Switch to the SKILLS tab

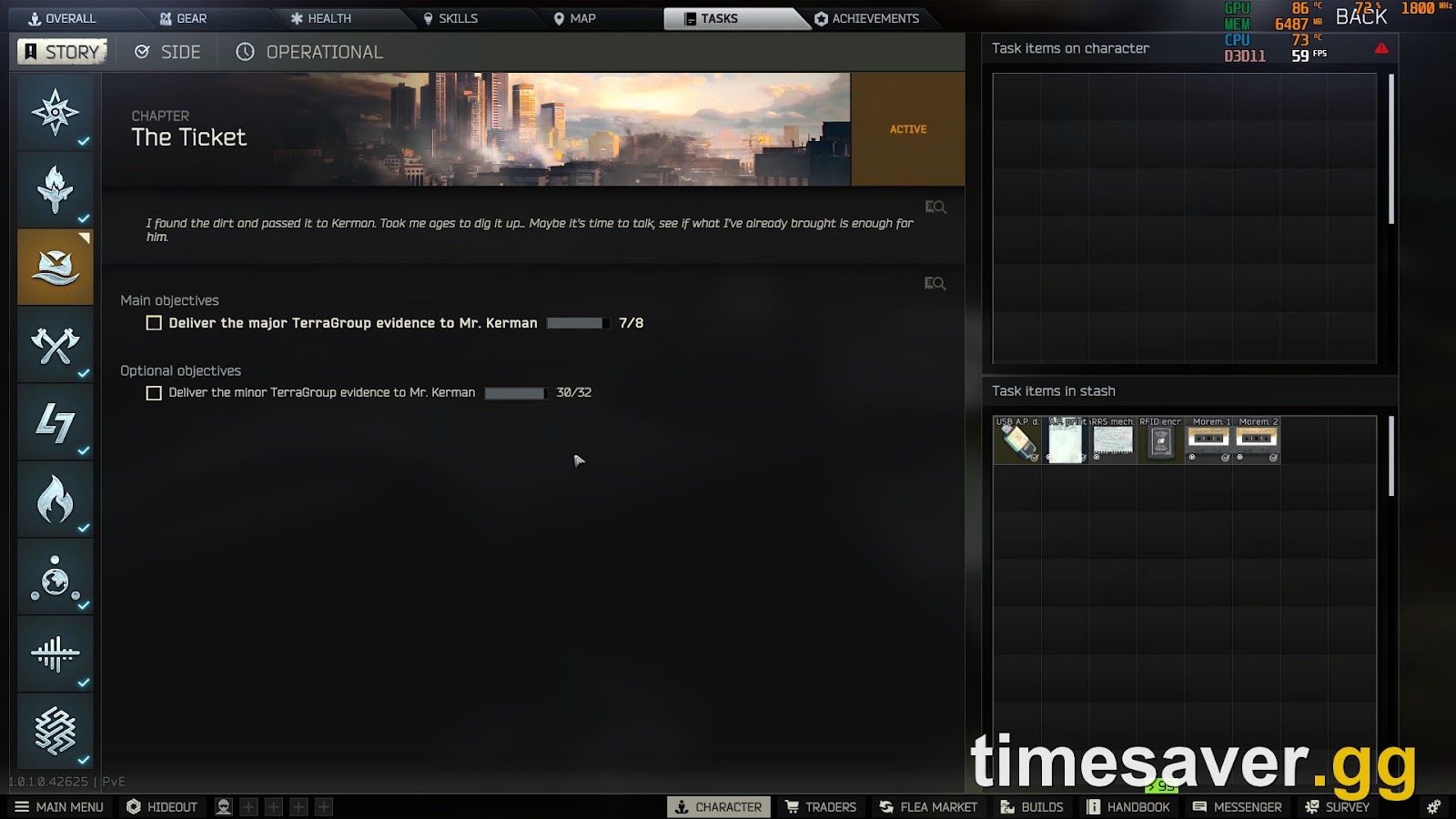450,18
